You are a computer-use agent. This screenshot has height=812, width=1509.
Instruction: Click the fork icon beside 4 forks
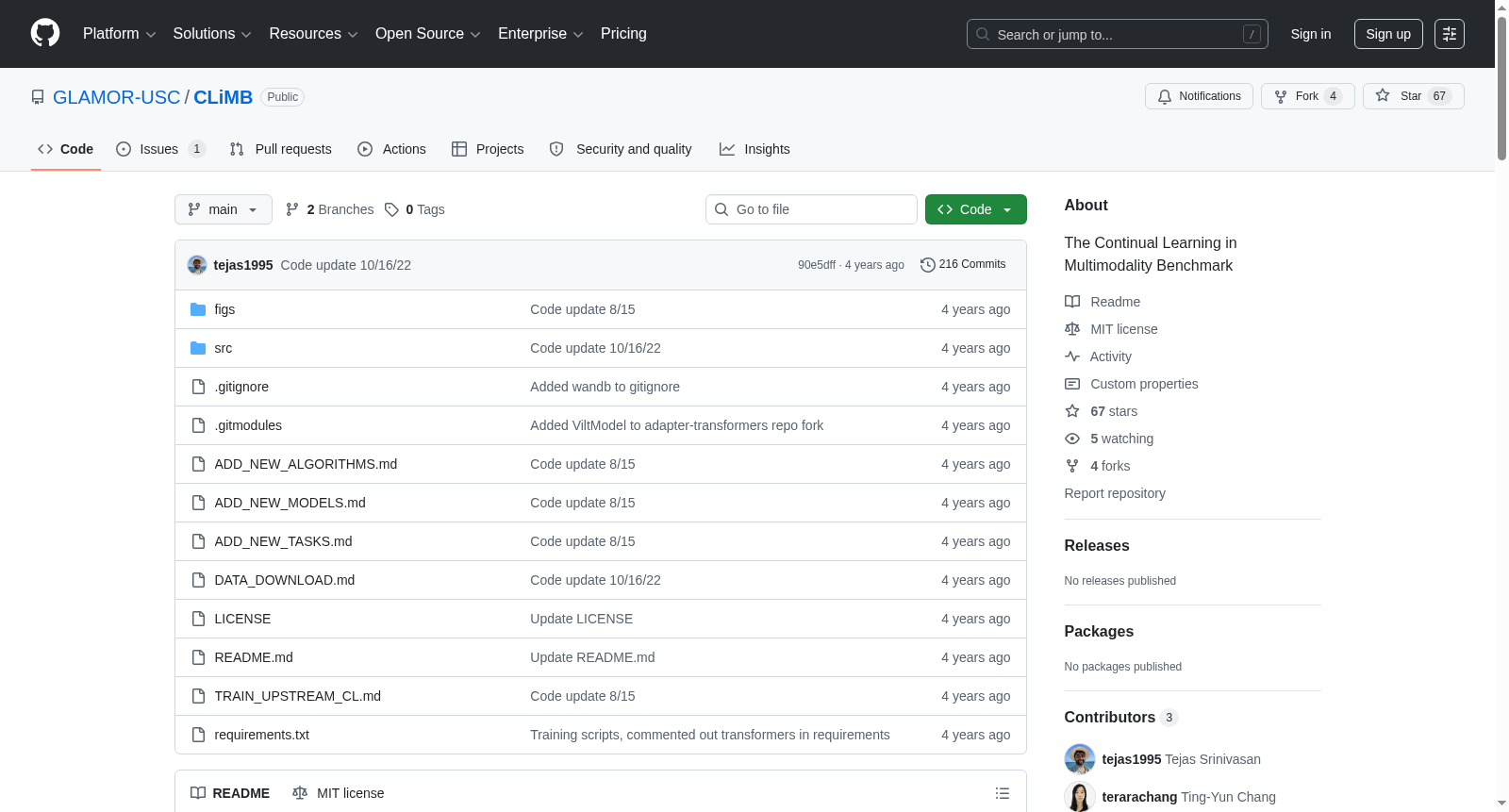(x=1072, y=466)
